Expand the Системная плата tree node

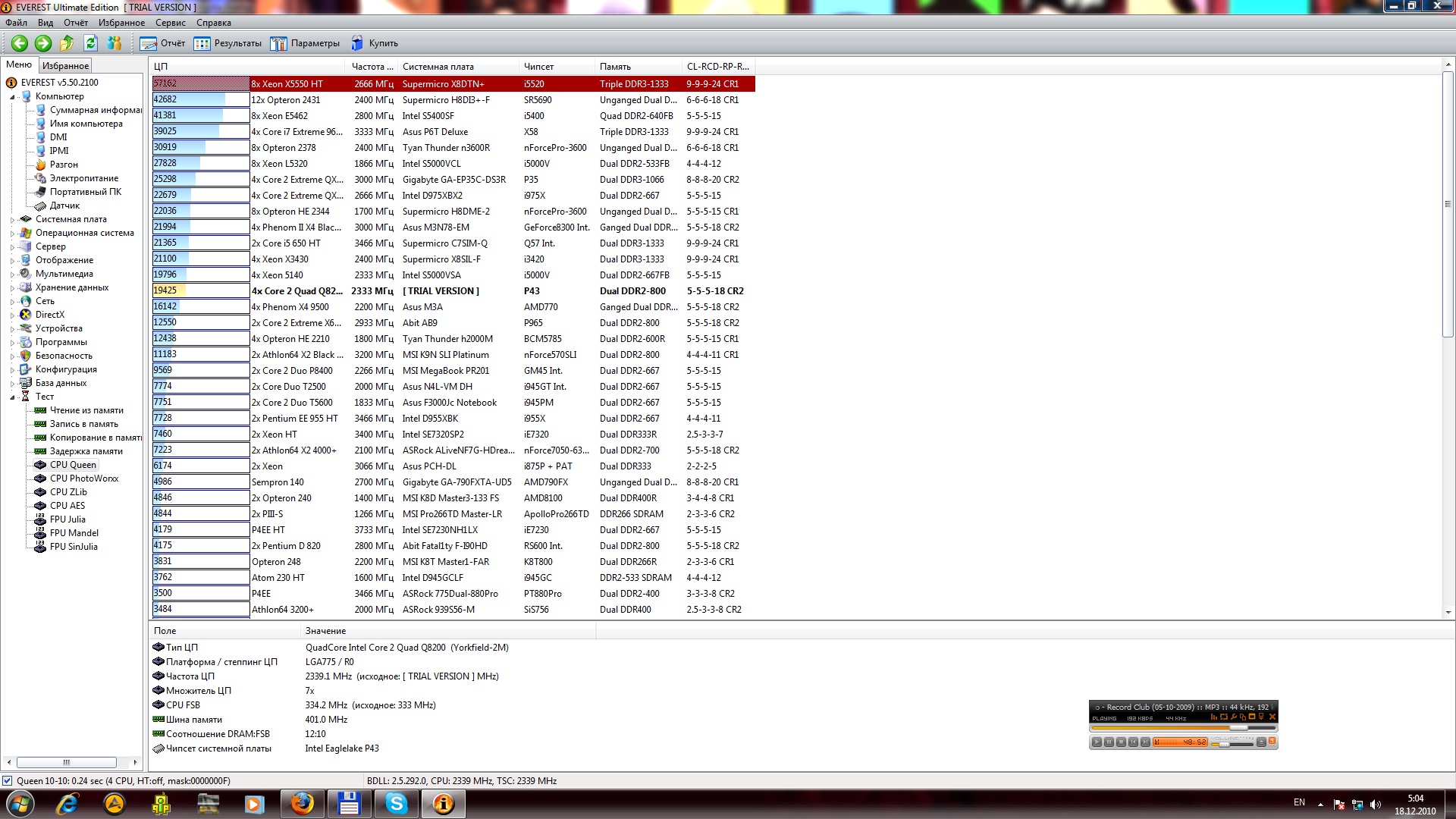(13, 220)
